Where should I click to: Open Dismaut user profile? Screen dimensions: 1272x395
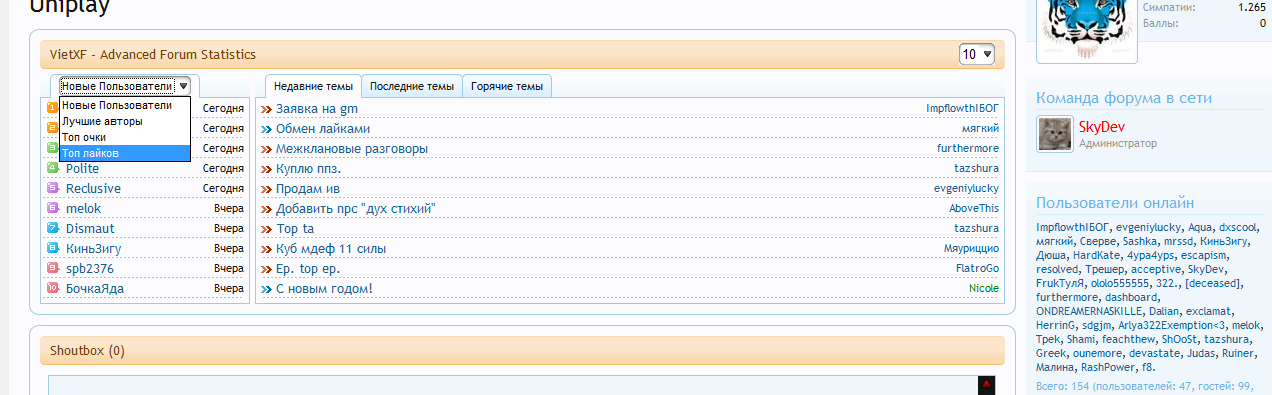[x=90, y=228]
